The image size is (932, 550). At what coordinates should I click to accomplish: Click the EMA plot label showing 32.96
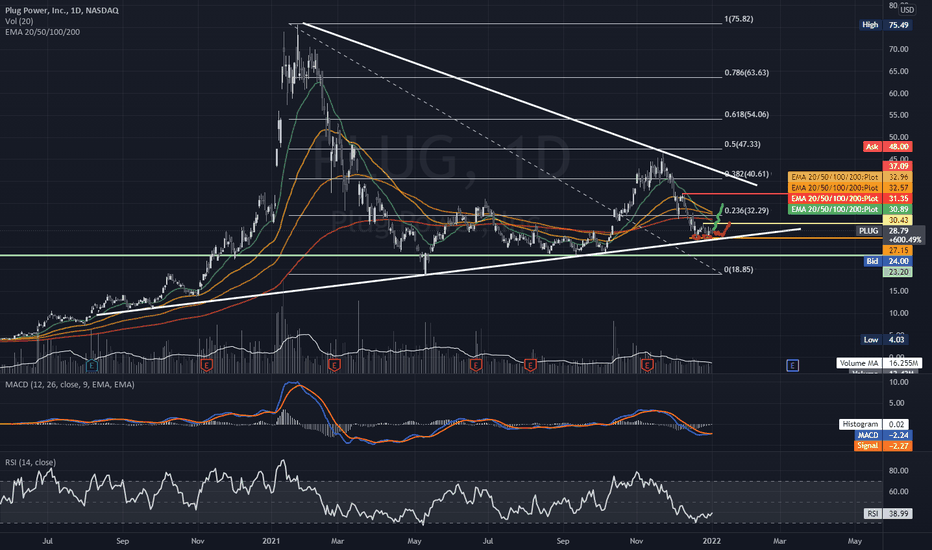(851, 177)
